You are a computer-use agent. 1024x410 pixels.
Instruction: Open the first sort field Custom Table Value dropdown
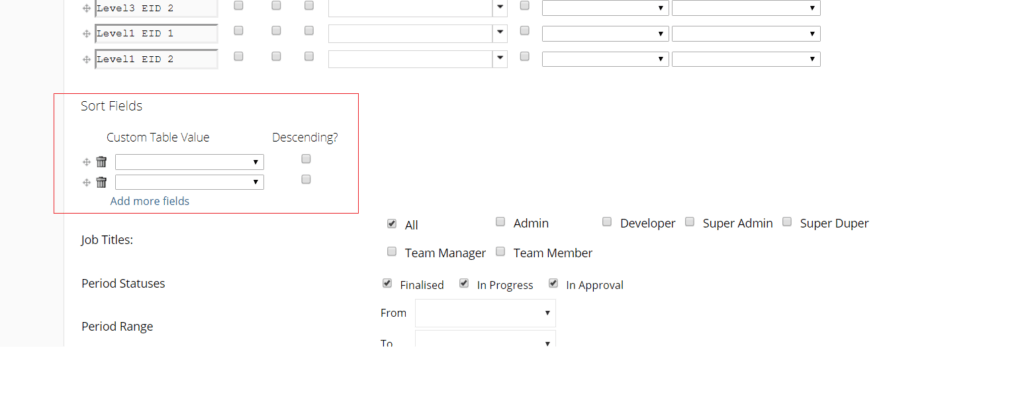189,162
